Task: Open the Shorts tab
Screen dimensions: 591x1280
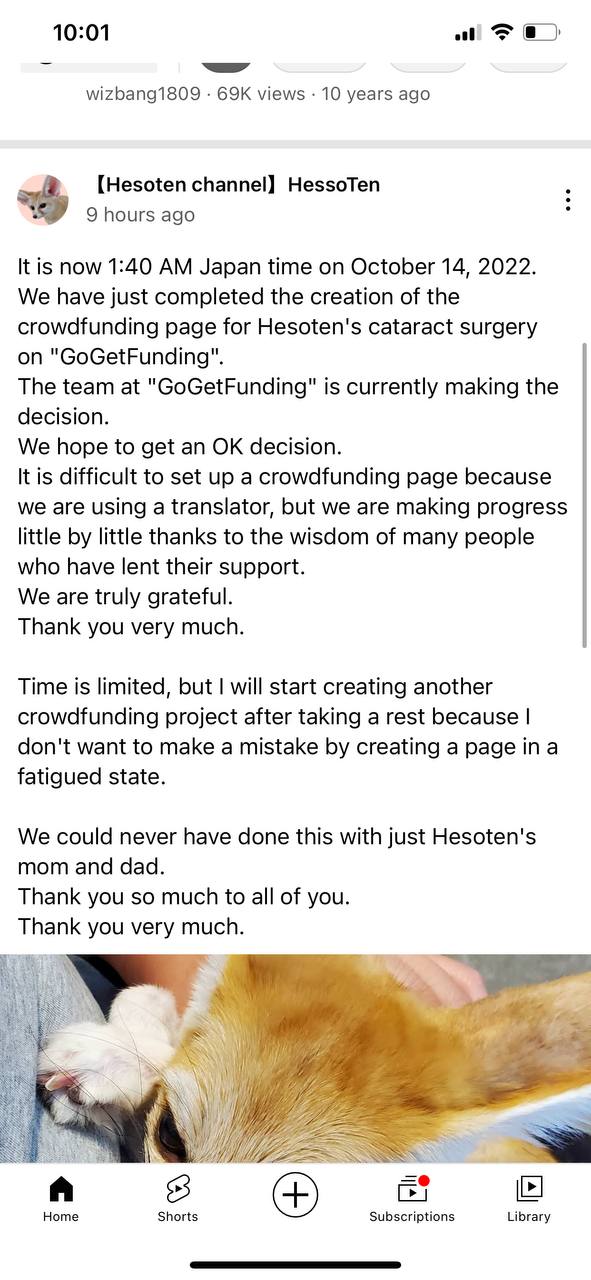Action: click(178, 1199)
